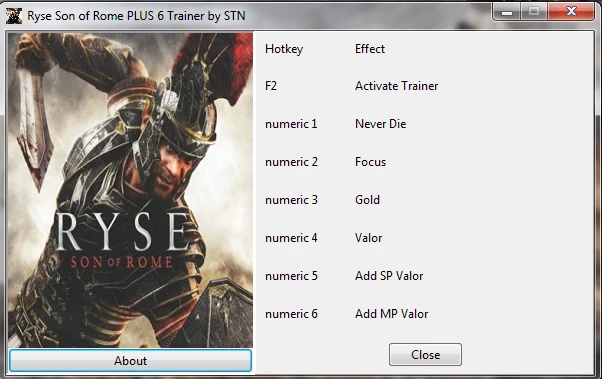Click the 'Effect' column header text
603x379 pixels.
(x=370, y=49)
